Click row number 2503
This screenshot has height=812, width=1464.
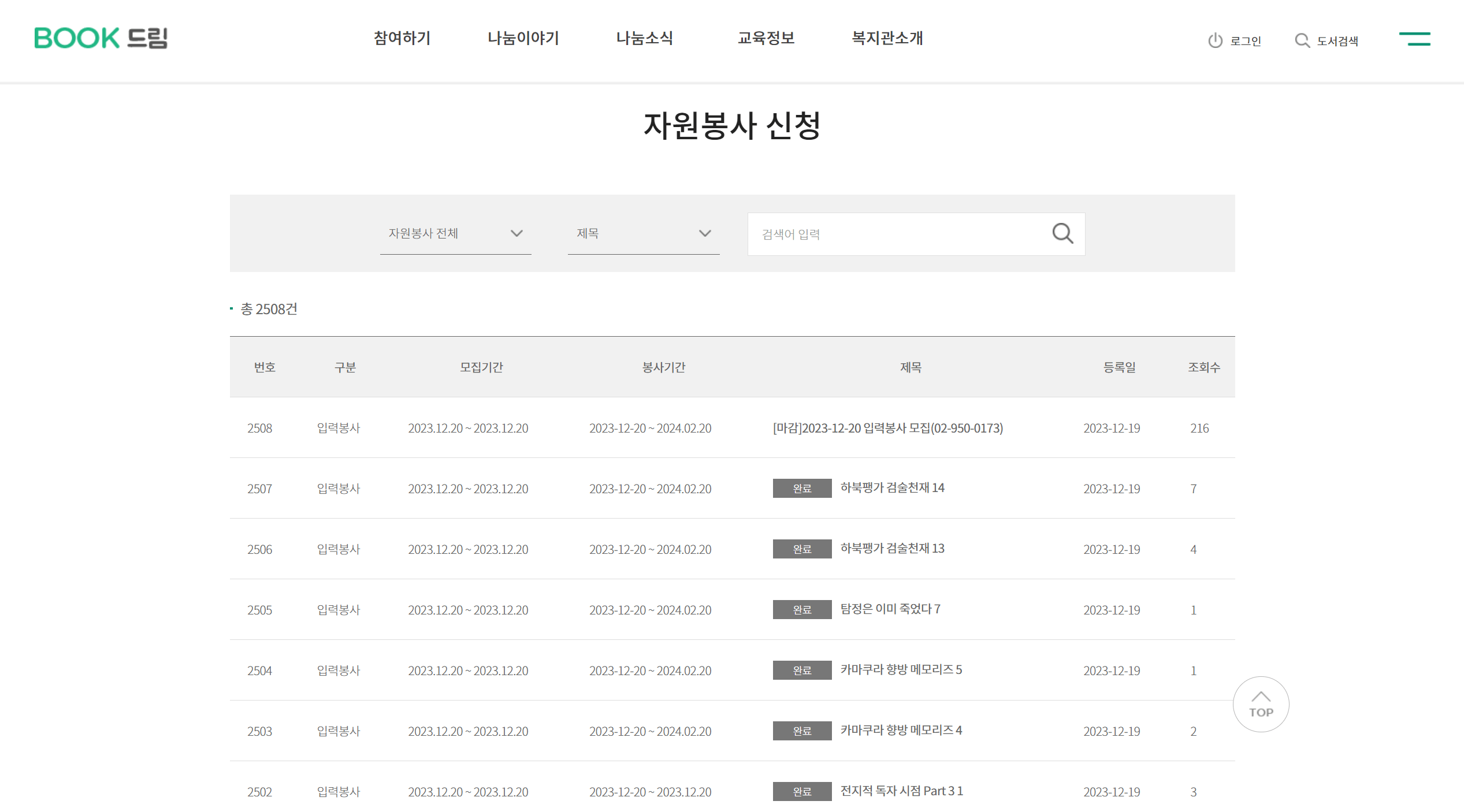[259, 732]
